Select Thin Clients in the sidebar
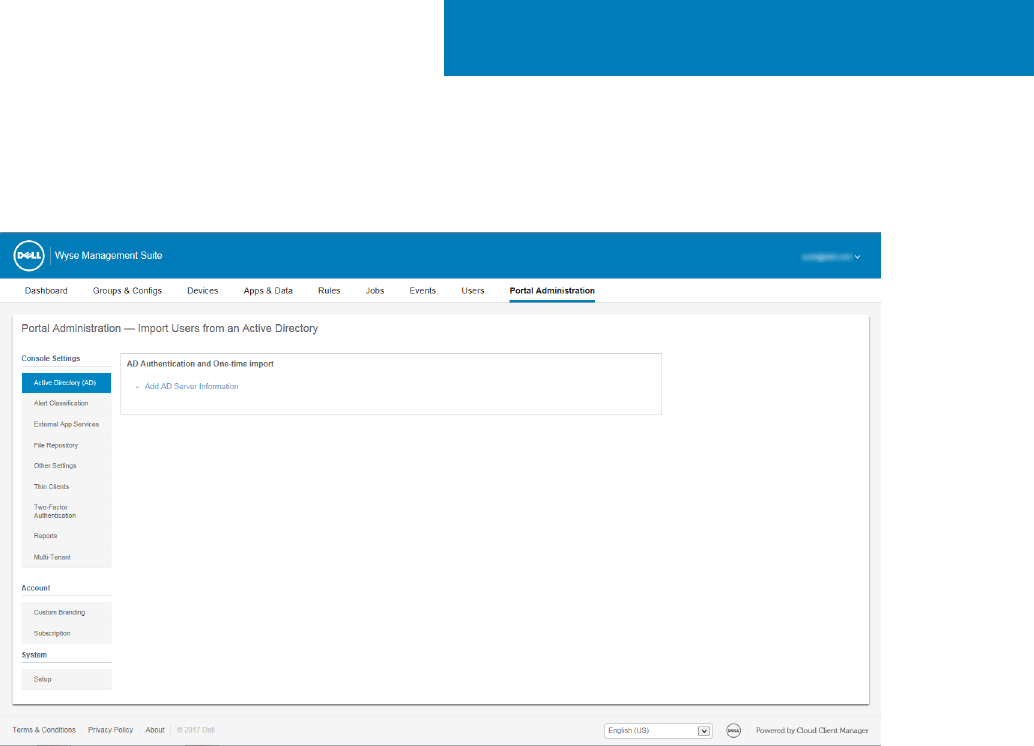1034x746 pixels. coord(66,487)
